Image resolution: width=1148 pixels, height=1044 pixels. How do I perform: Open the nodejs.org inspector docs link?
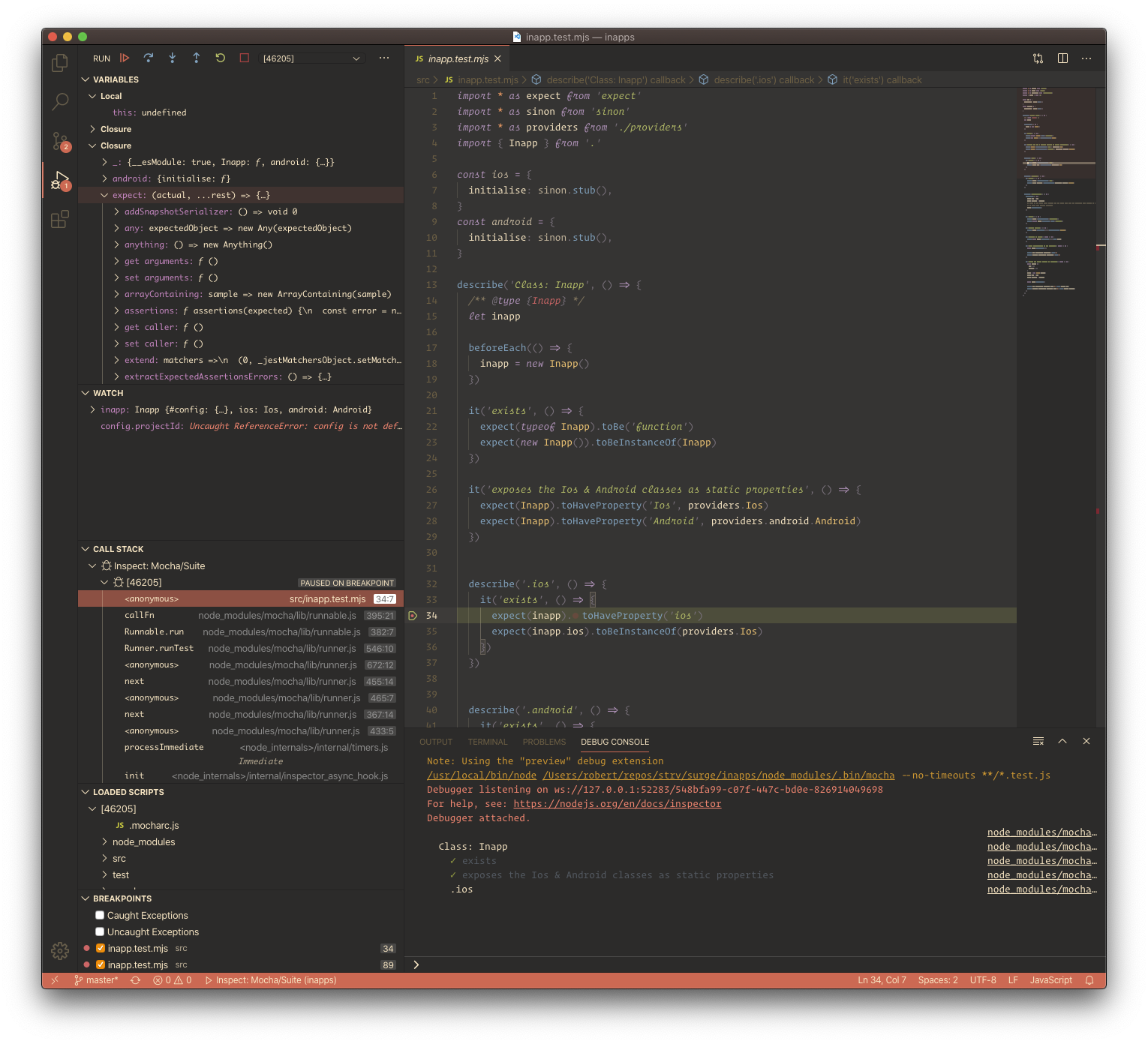click(x=617, y=804)
